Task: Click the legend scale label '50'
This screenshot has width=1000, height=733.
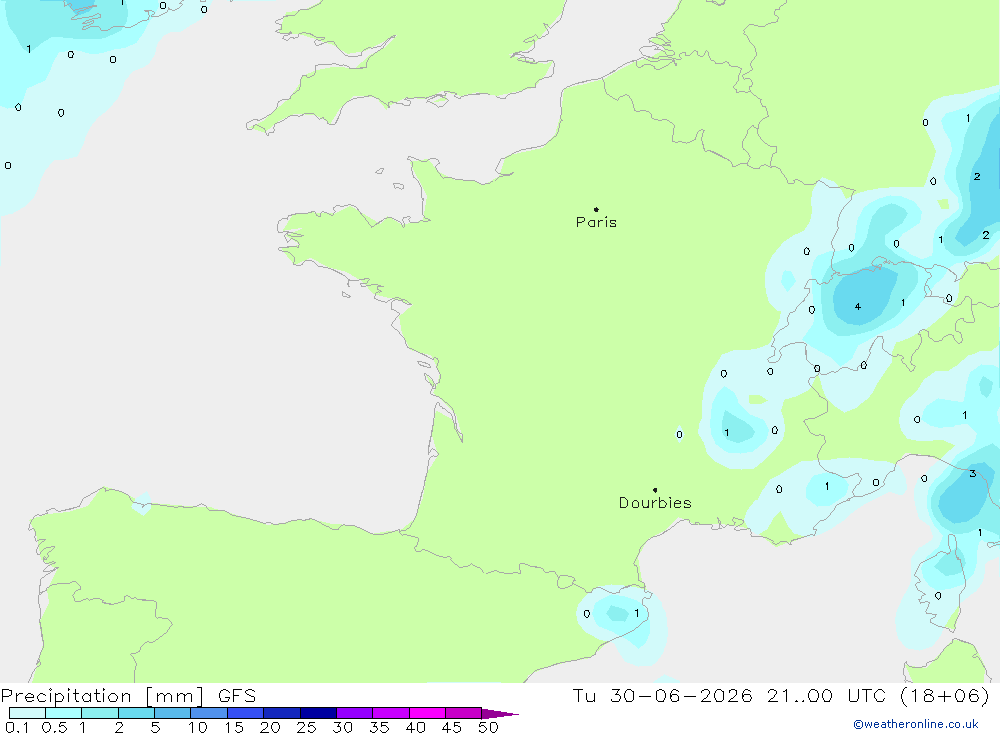Action: click(488, 727)
